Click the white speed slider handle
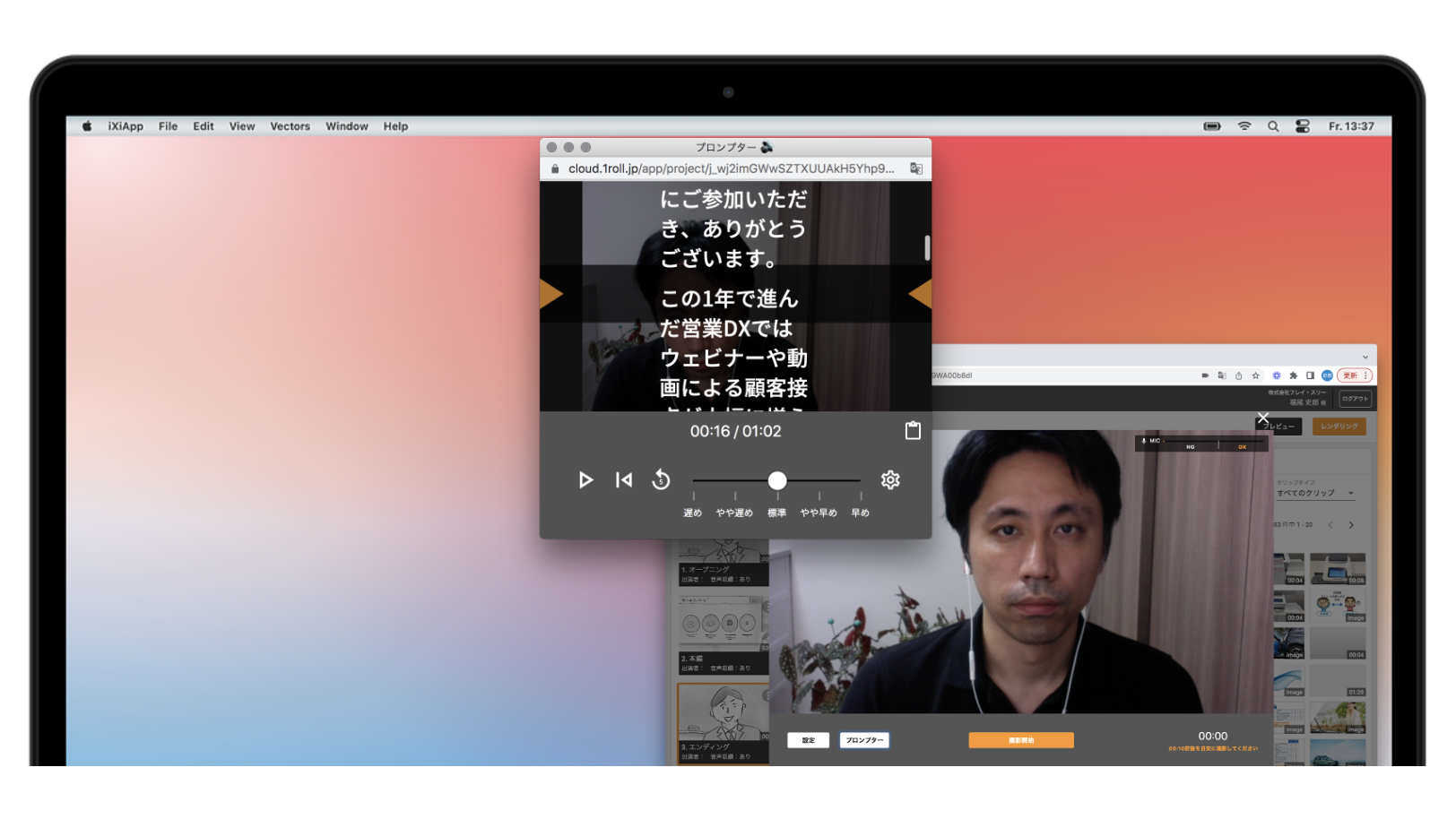This screenshot has width=1456, height=819. click(x=776, y=481)
